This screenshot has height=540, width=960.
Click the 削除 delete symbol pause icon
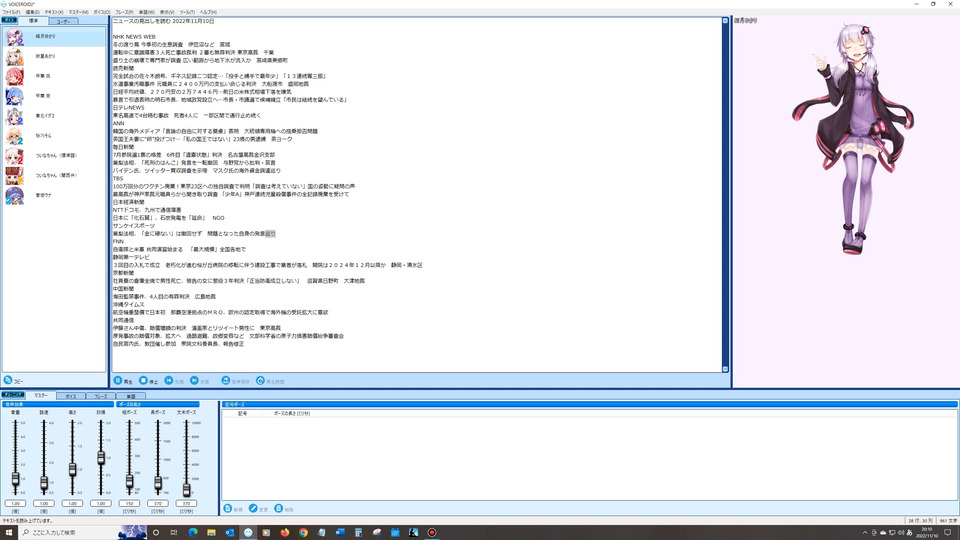pyautogui.click(x=279, y=509)
